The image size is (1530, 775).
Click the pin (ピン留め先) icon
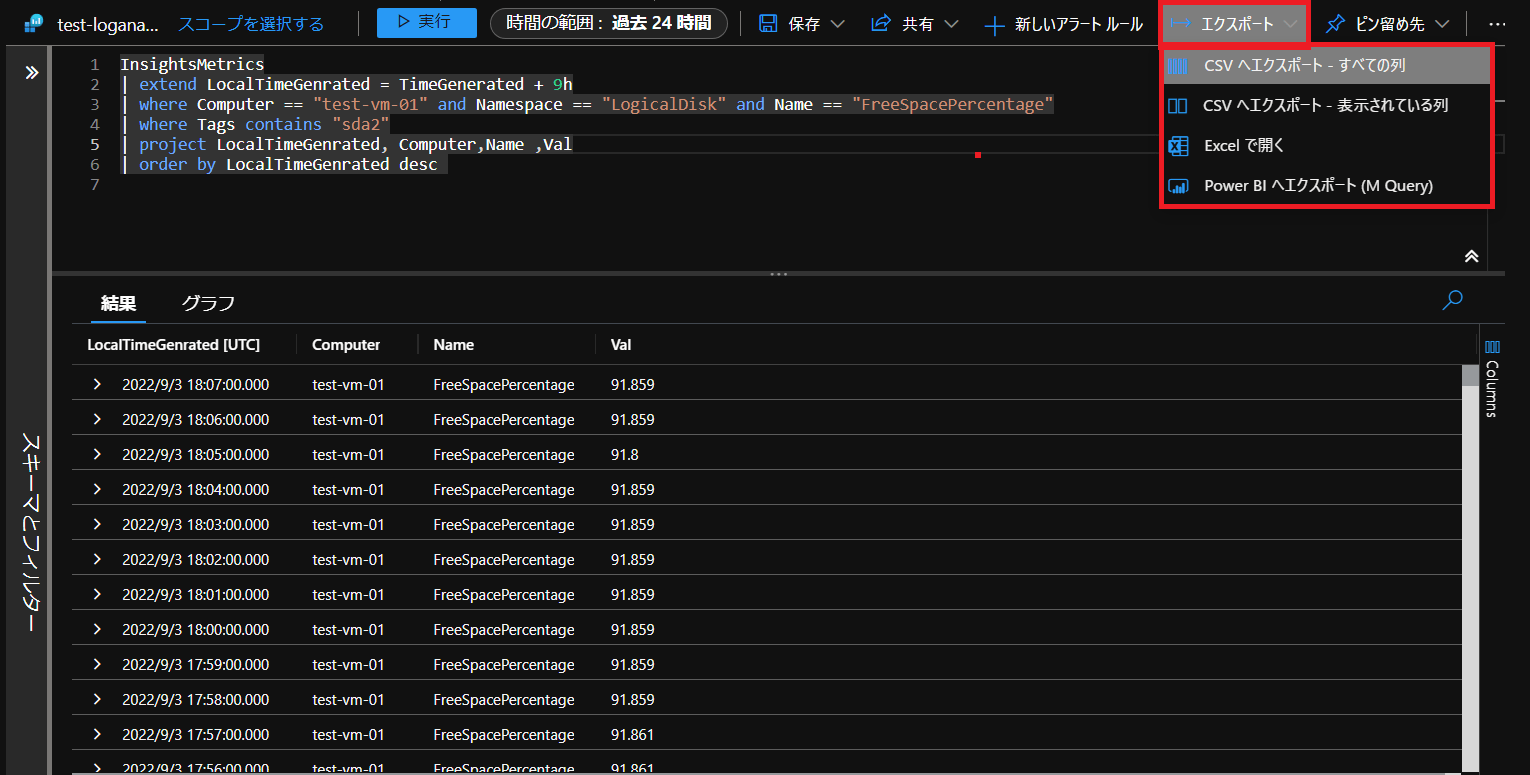(x=1335, y=23)
